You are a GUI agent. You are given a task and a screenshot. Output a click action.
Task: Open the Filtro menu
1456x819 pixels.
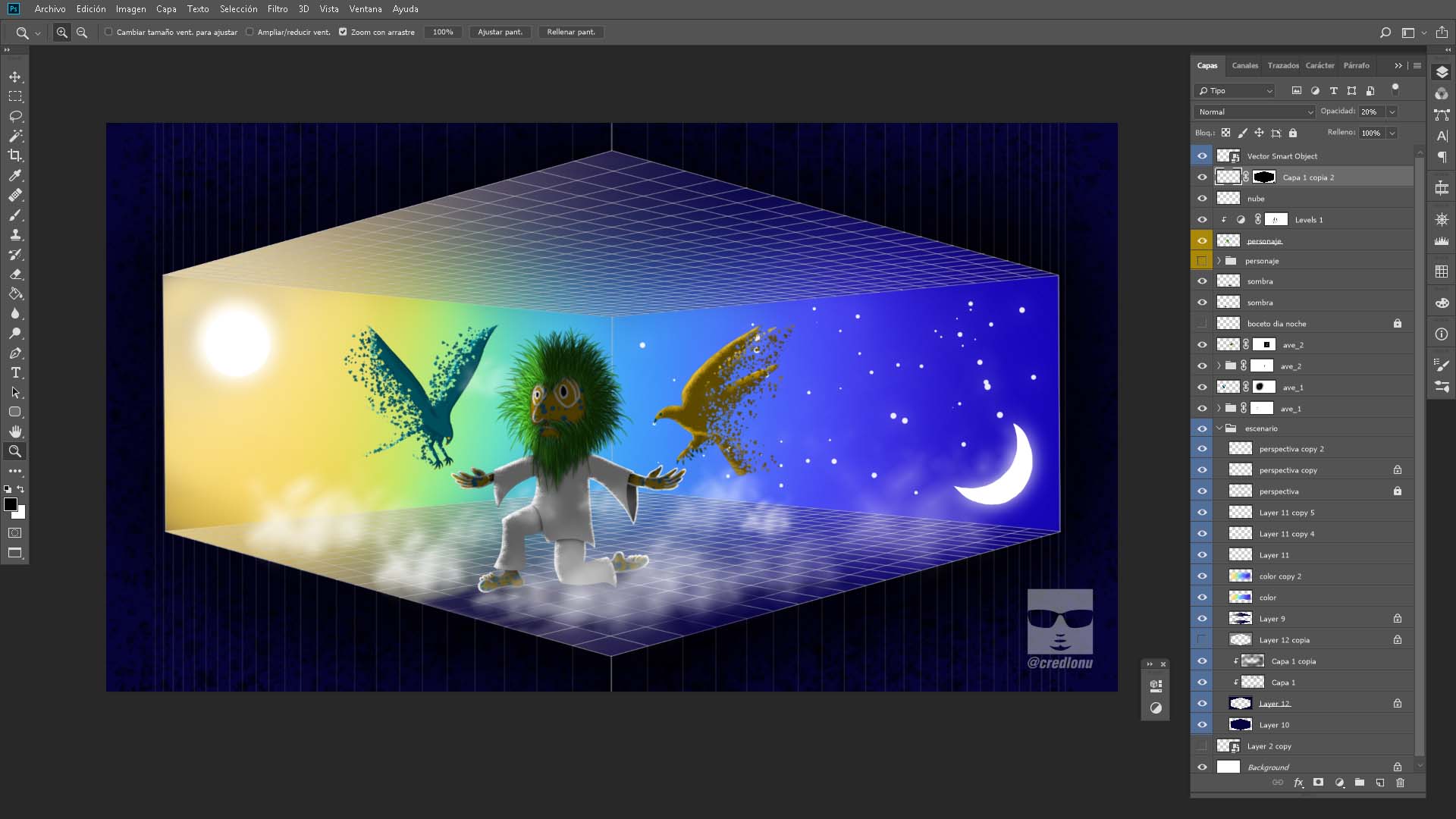[277, 9]
